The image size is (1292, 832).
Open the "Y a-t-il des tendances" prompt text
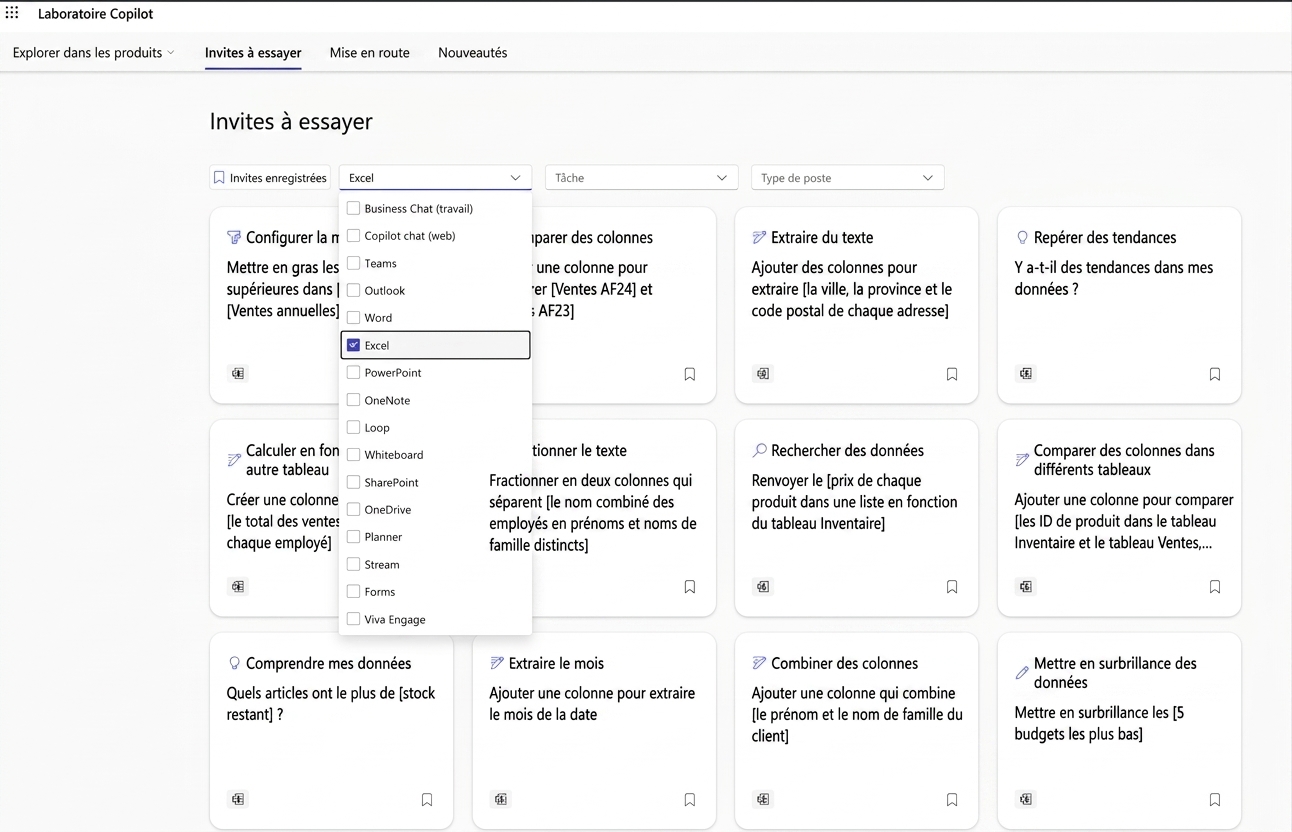click(x=1113, y=278)
